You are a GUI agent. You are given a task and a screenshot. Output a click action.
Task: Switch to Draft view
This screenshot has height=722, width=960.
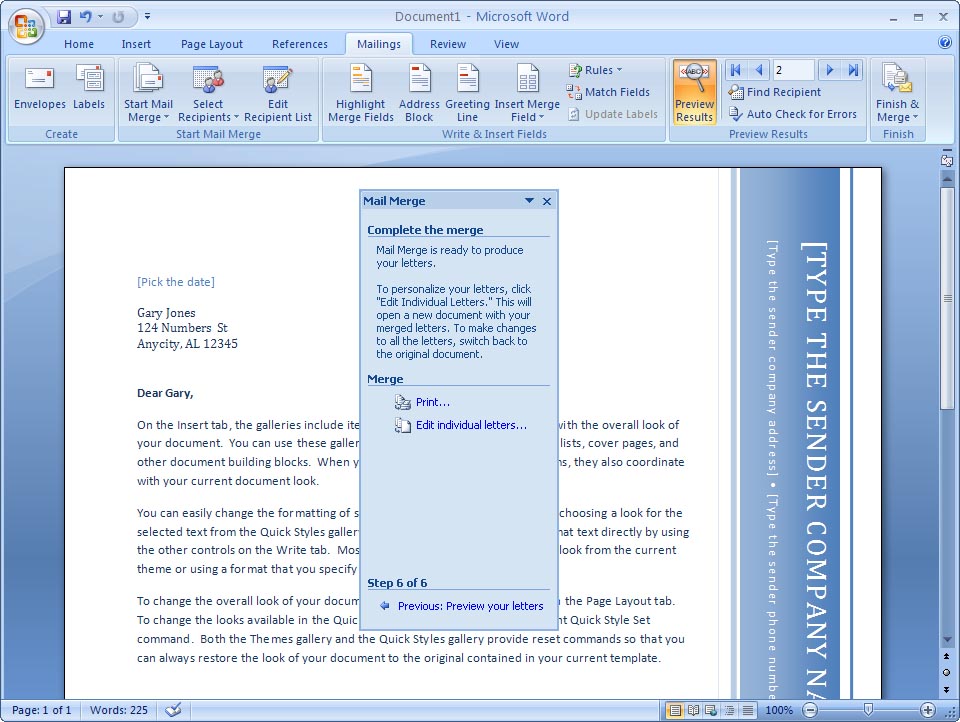pyautogui.click(x=748, y=710)
